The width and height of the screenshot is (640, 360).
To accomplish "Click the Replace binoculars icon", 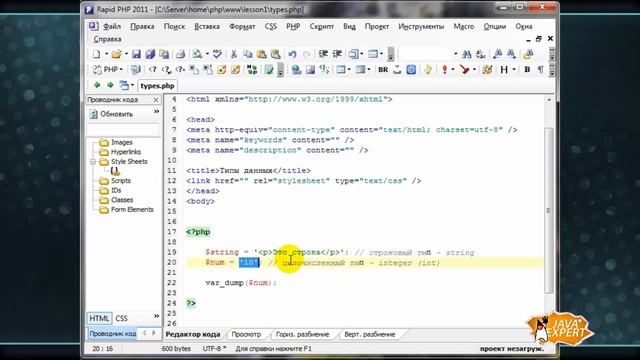I will (x=480, y=54).
